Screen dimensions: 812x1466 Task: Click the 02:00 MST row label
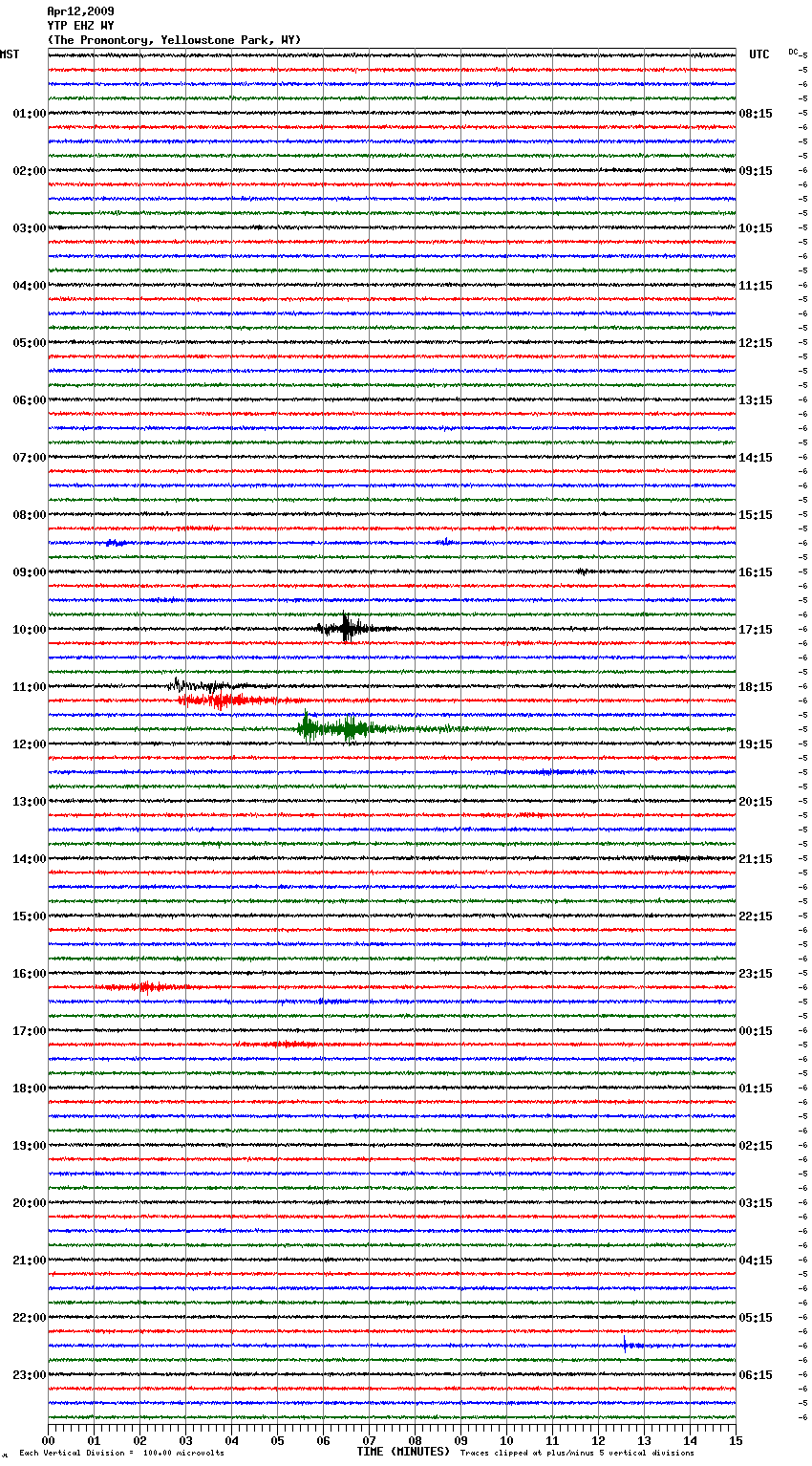point(29,171)
